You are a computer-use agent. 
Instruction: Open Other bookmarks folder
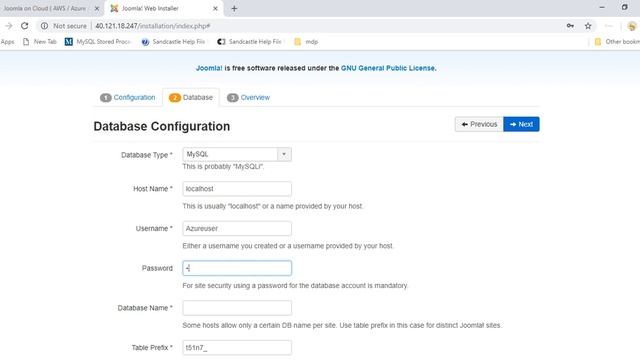tap(617, 42)
